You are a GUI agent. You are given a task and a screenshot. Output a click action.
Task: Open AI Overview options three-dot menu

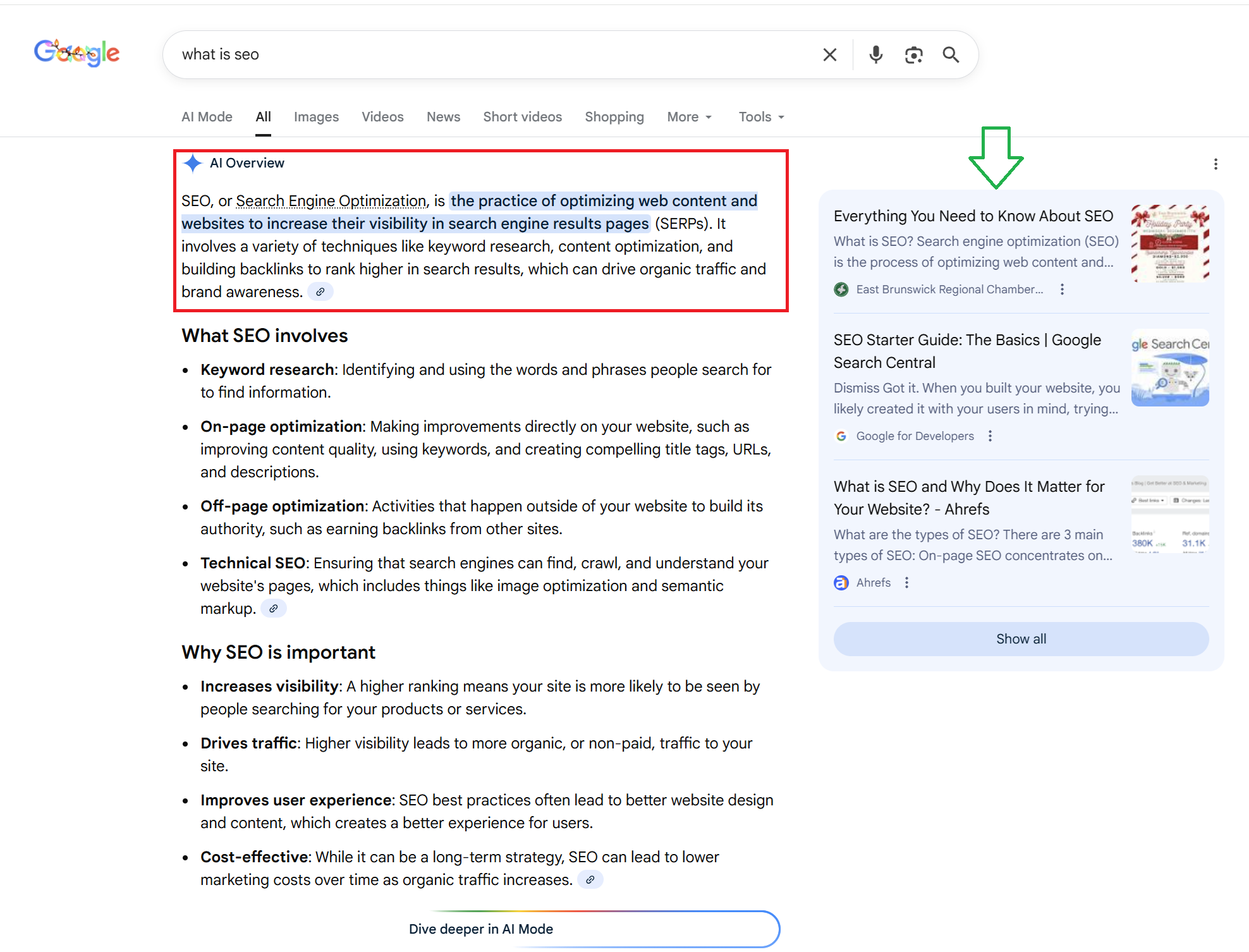(x=1215, y=164)
